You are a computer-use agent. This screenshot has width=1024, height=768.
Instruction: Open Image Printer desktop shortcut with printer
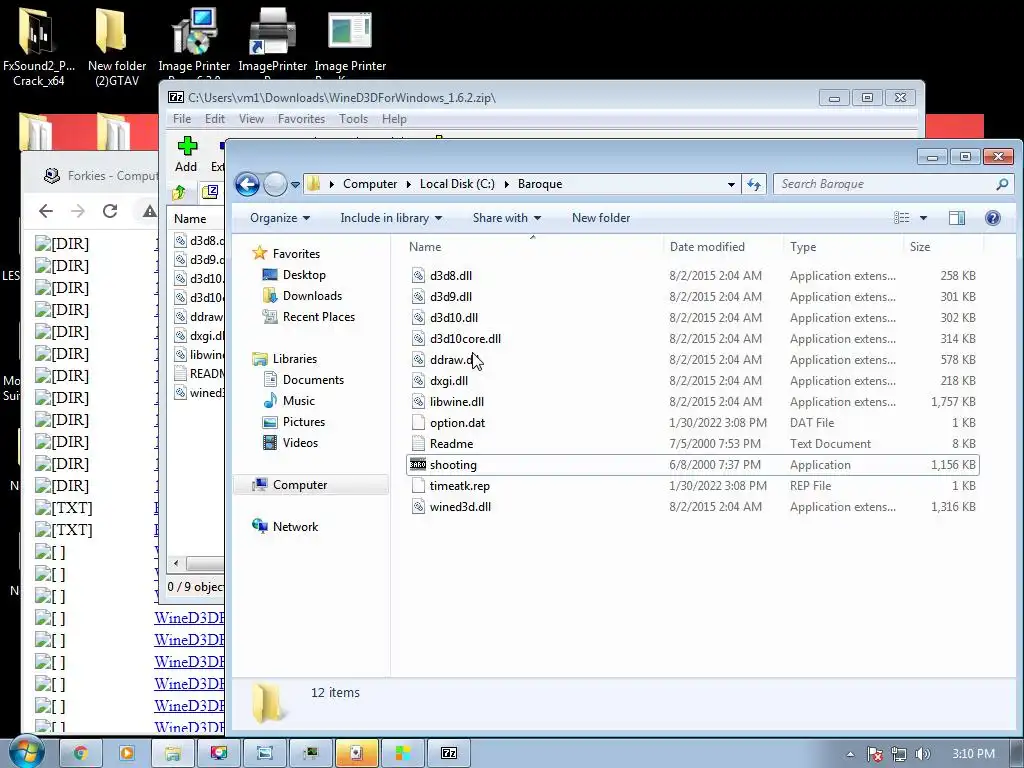coord(272,46)
